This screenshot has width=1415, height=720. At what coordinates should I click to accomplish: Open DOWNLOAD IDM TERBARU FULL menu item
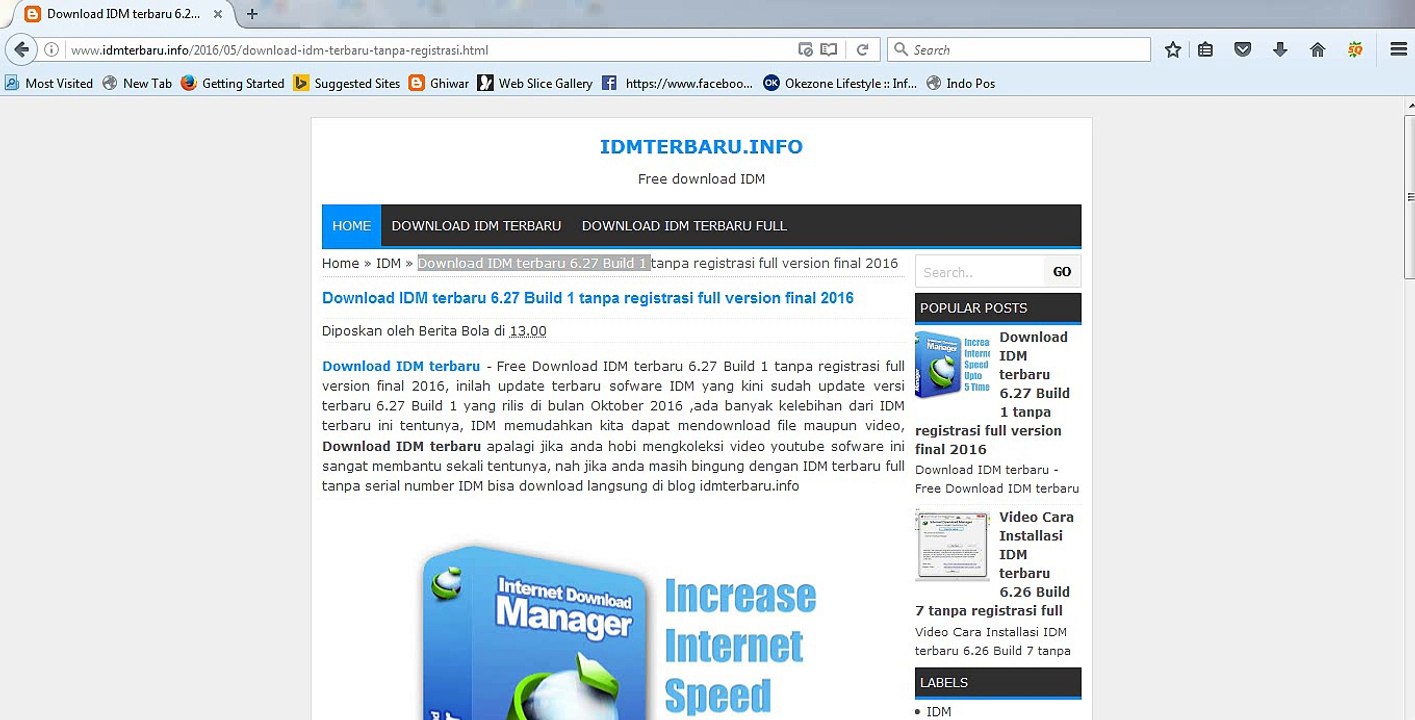(684, 226)
